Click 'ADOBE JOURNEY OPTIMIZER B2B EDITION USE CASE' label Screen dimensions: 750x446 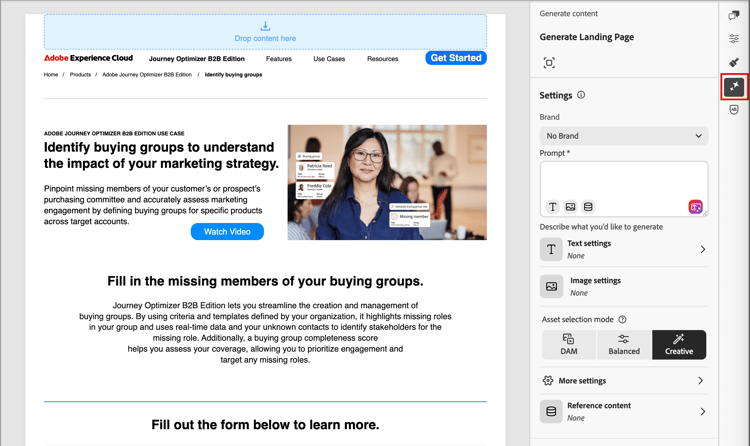pos(114,134)
